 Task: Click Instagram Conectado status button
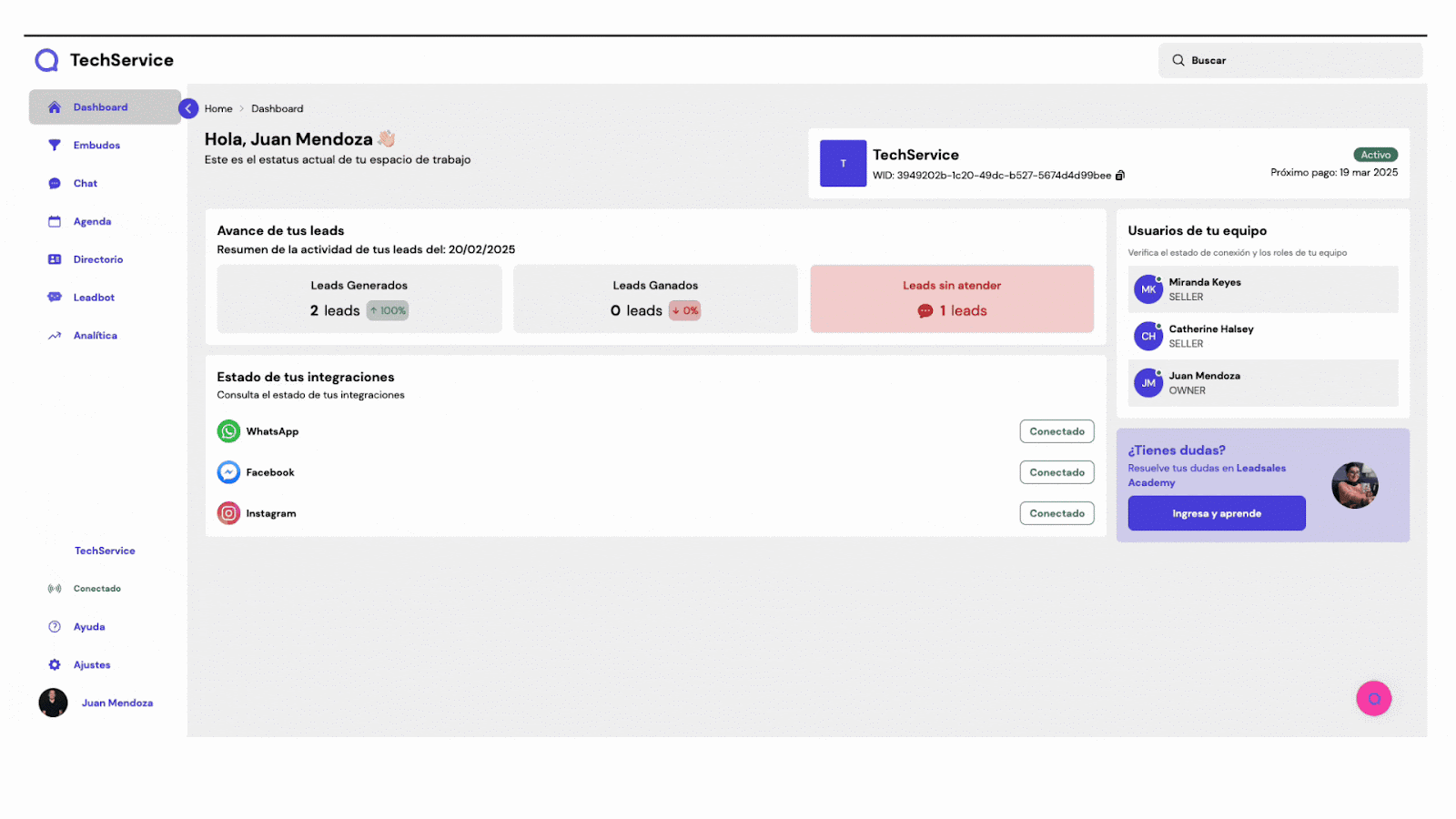click(x=1056, y=513)
